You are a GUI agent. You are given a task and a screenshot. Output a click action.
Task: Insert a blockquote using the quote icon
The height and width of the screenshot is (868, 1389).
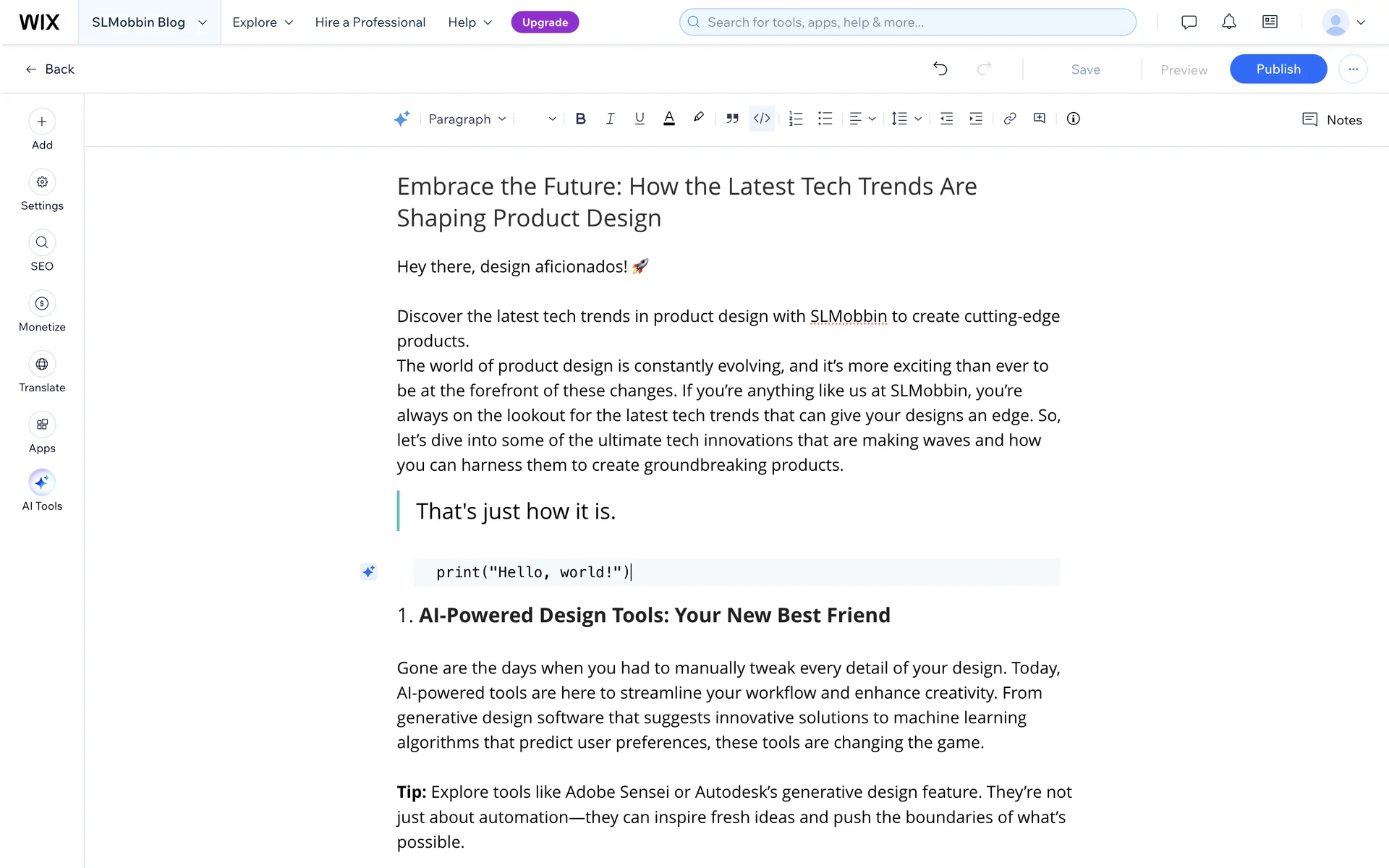pyautogui.click(x=732, y=119)
